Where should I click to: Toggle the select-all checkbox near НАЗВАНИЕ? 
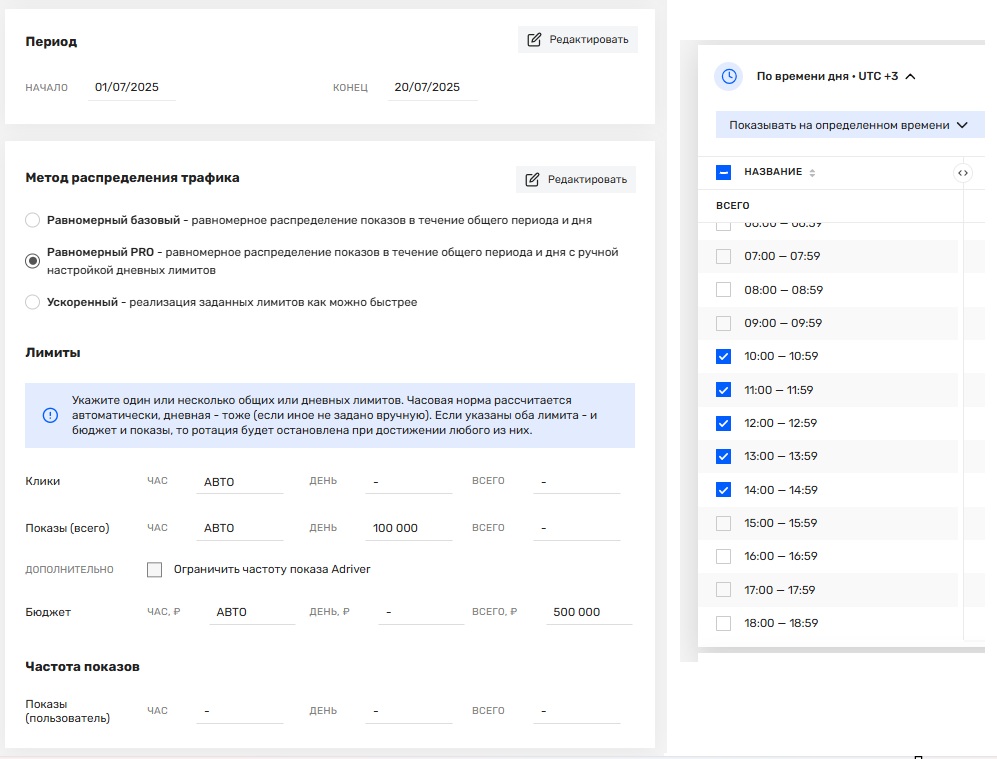(x=723, y=172)
